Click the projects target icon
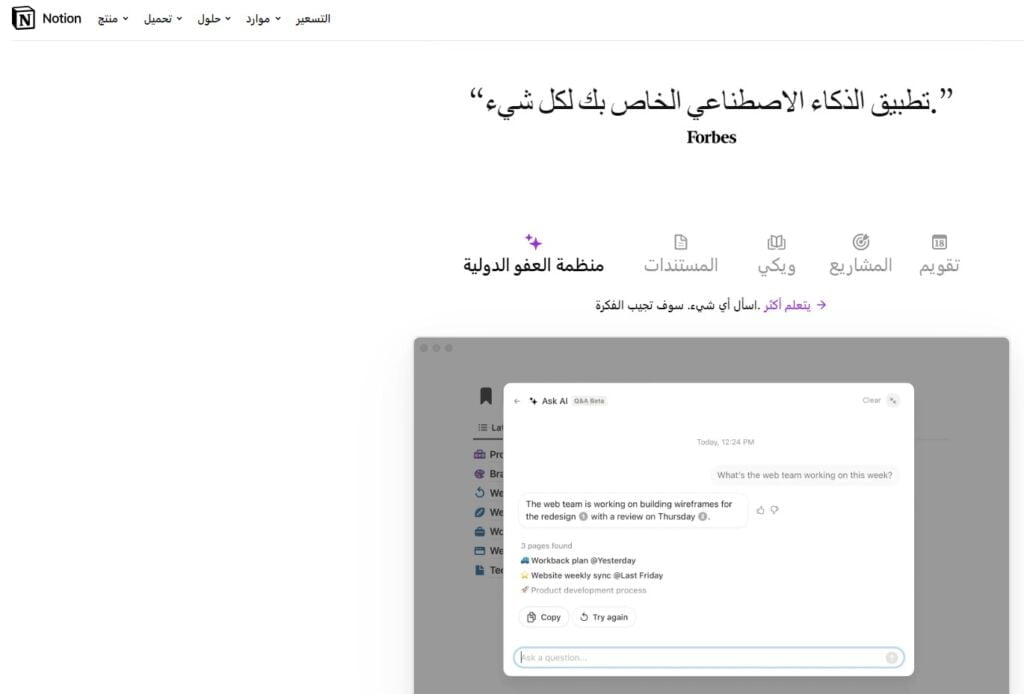The height and width of the screenshot is (694, 1024). click(860, 242)
